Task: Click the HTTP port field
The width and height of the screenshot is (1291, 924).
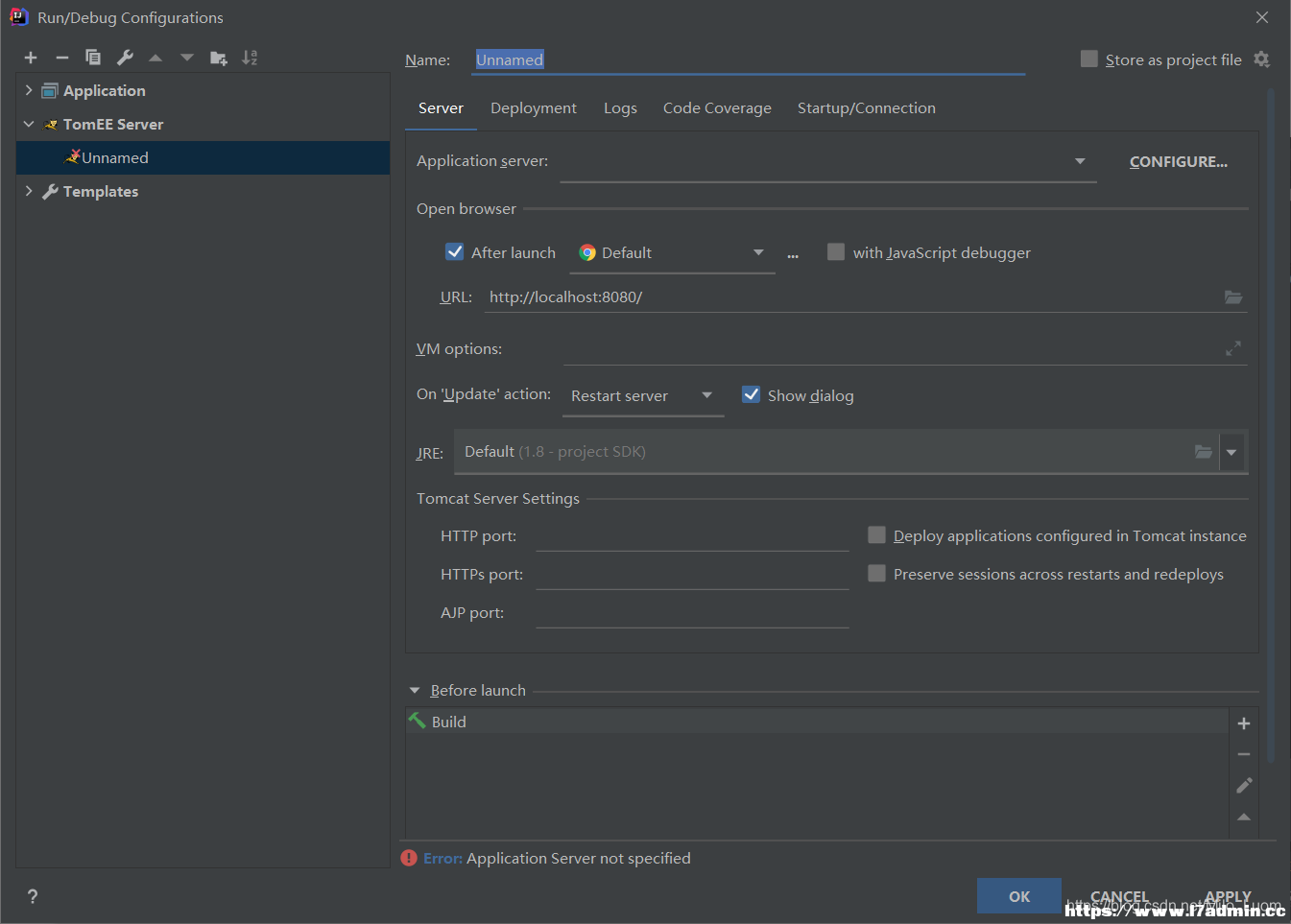Action: tap(692, 535)
